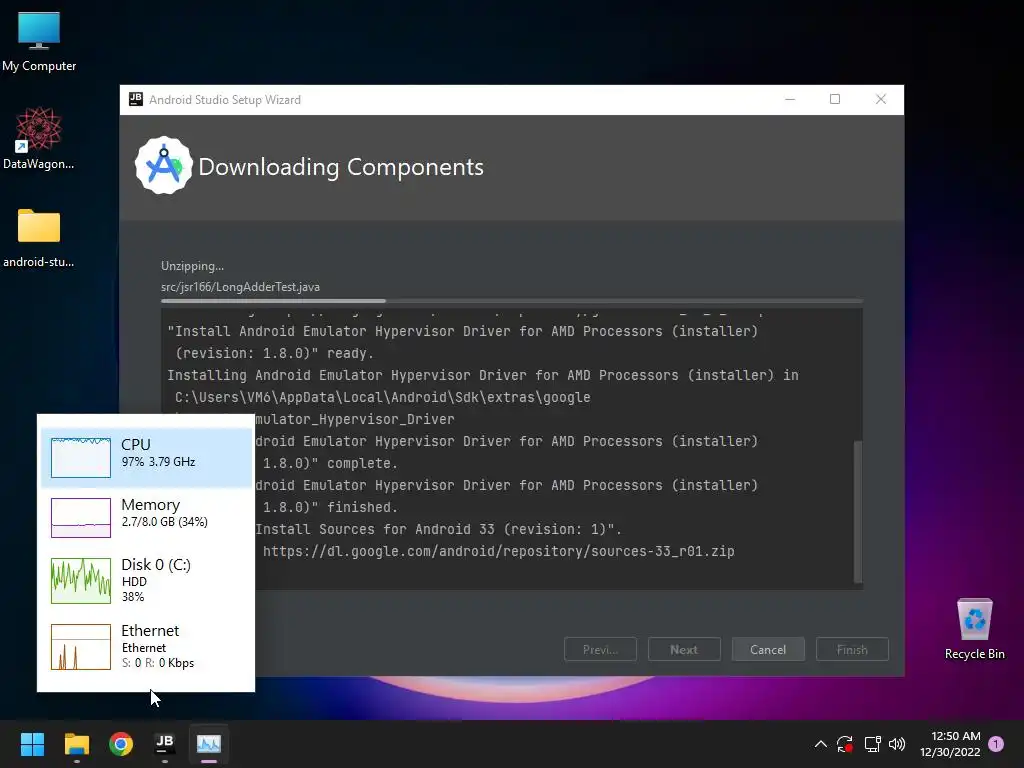The width and height of the screenshot is (1024, 768).
Task: Open the DataWagon desktop shortcut
Action: click(x=39, y=138)
